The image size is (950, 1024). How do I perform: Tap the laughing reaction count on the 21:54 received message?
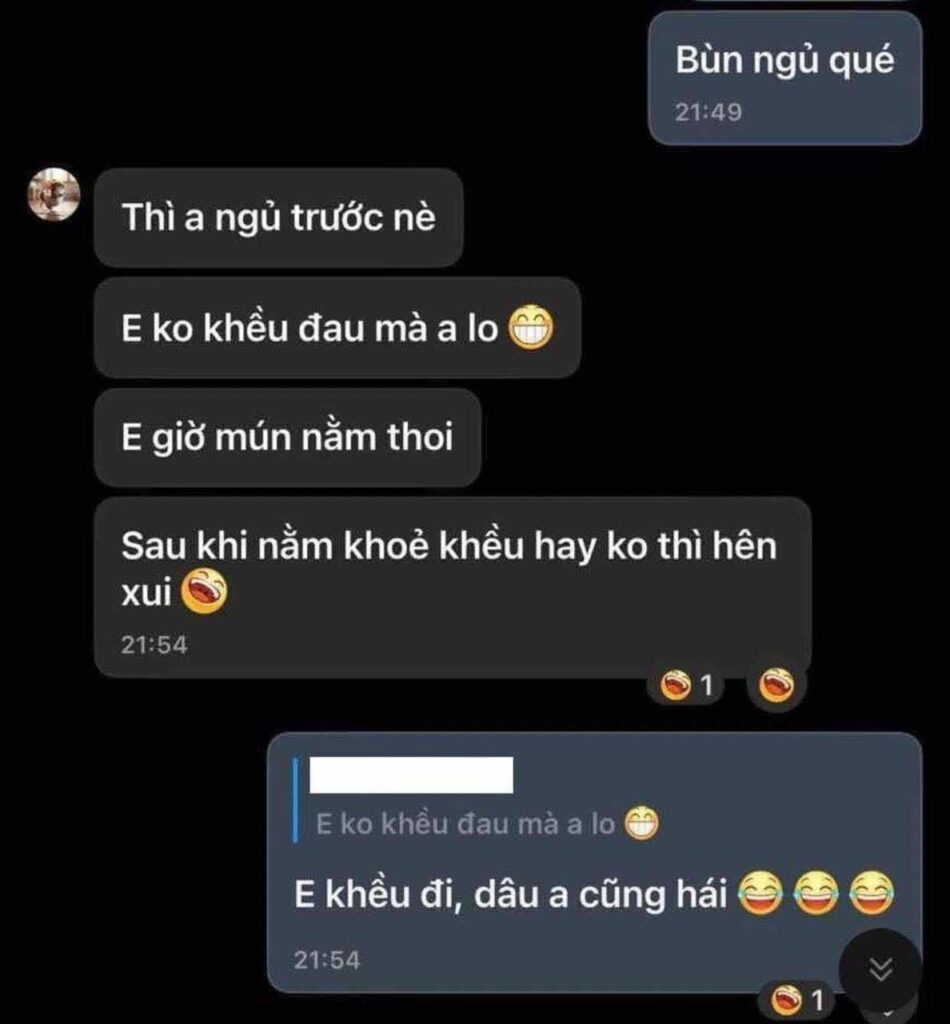[x=686, y=686]
